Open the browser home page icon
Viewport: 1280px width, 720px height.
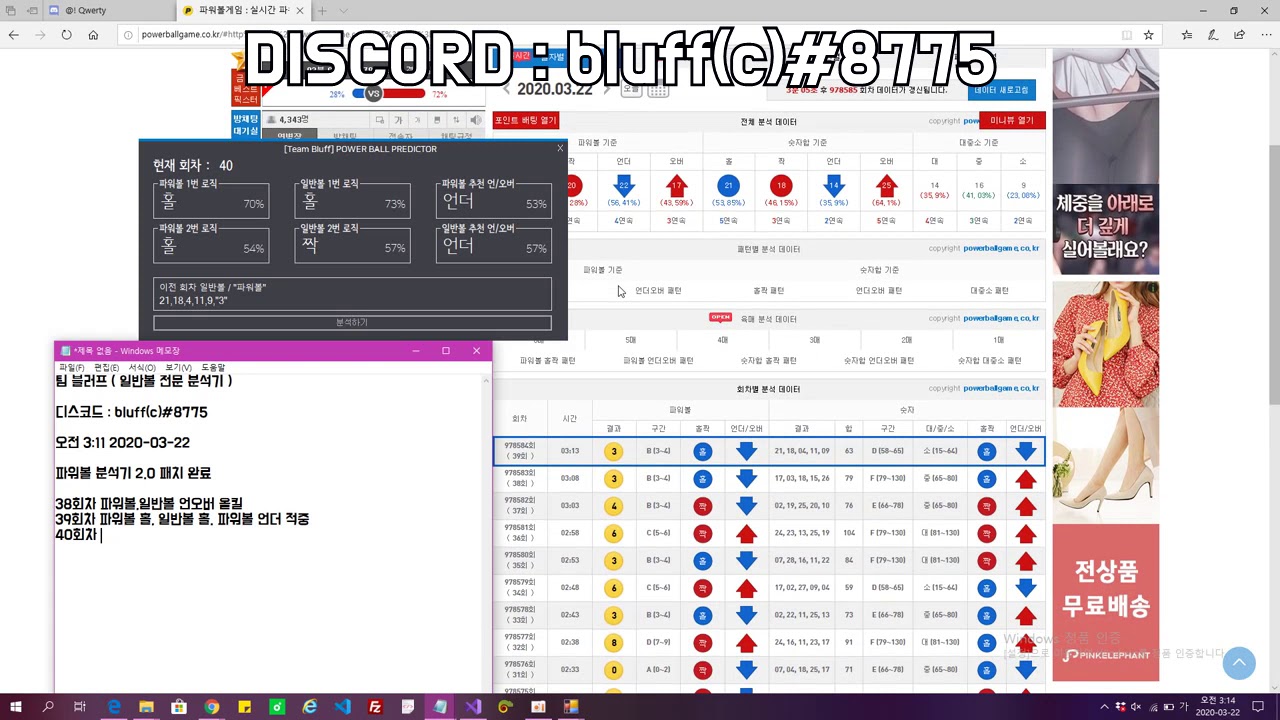click(93, 35)
